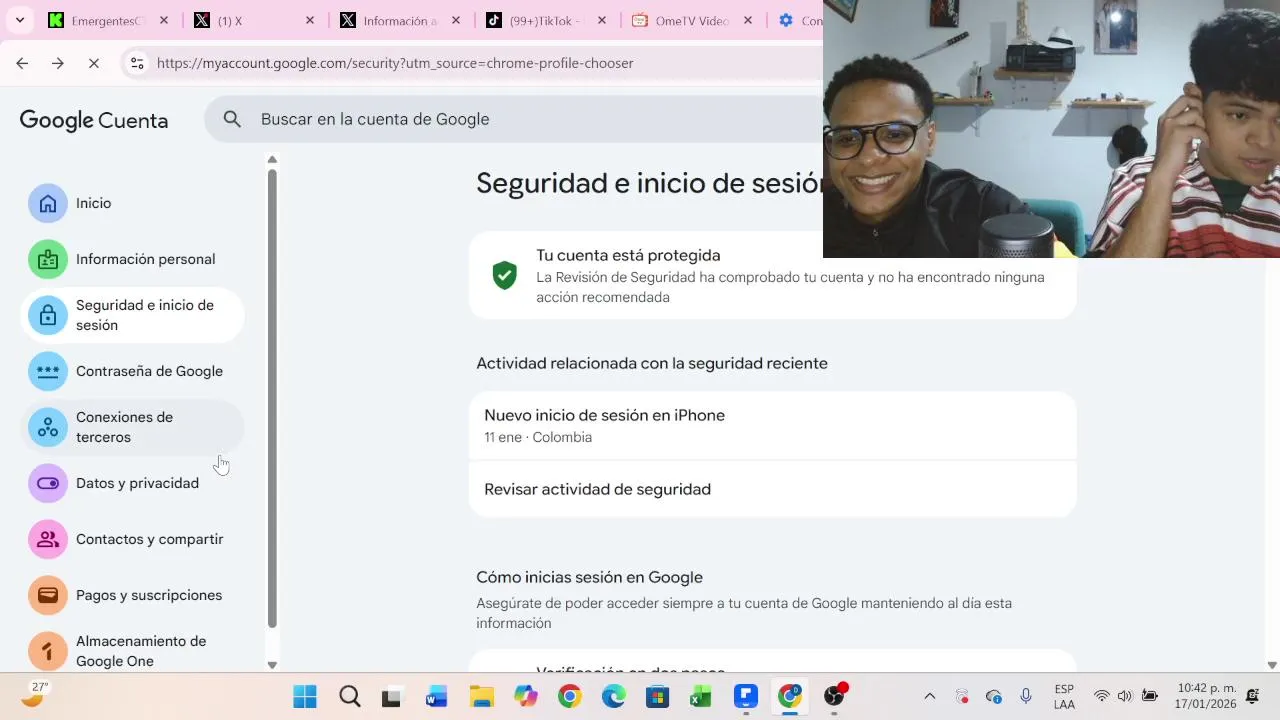
Task: Click the microphone icon in system tray
Action: click(x=1025, y=696)
